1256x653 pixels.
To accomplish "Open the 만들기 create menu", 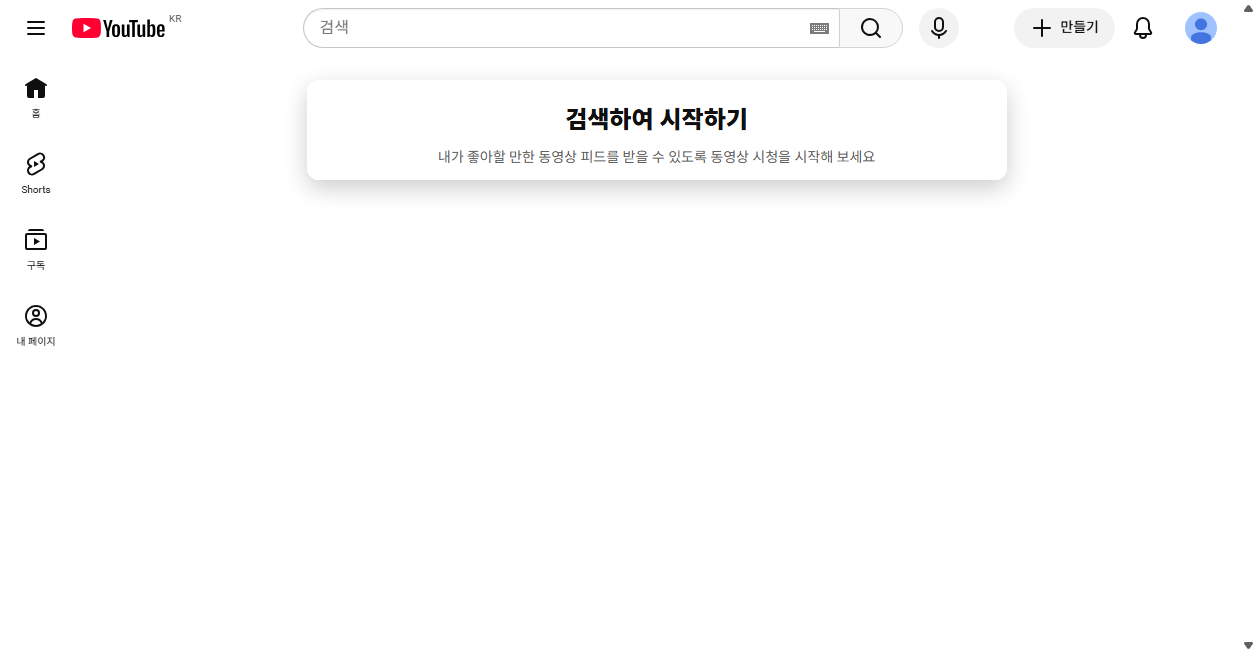I will (x=1064, y=28).
